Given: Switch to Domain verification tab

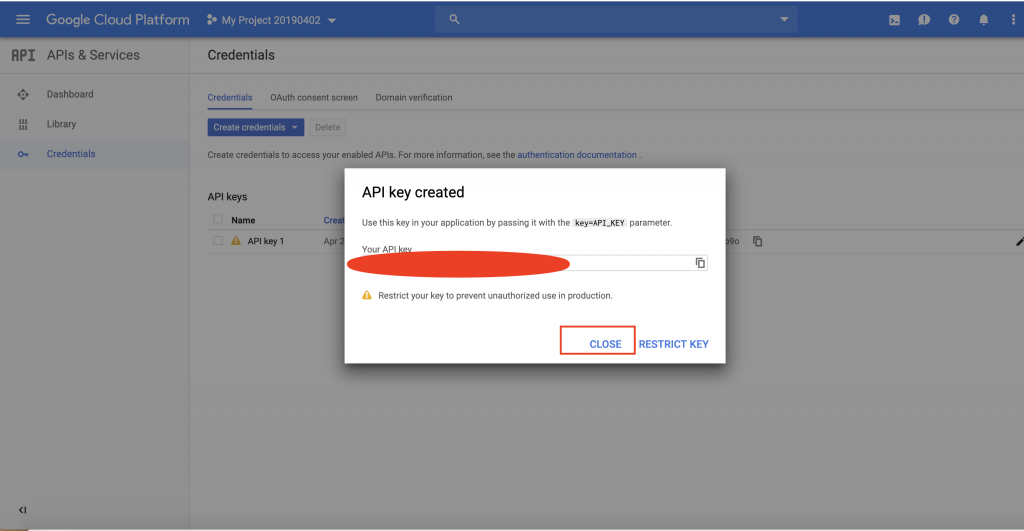Looking at the screenshot, I should tap(414, 97).
